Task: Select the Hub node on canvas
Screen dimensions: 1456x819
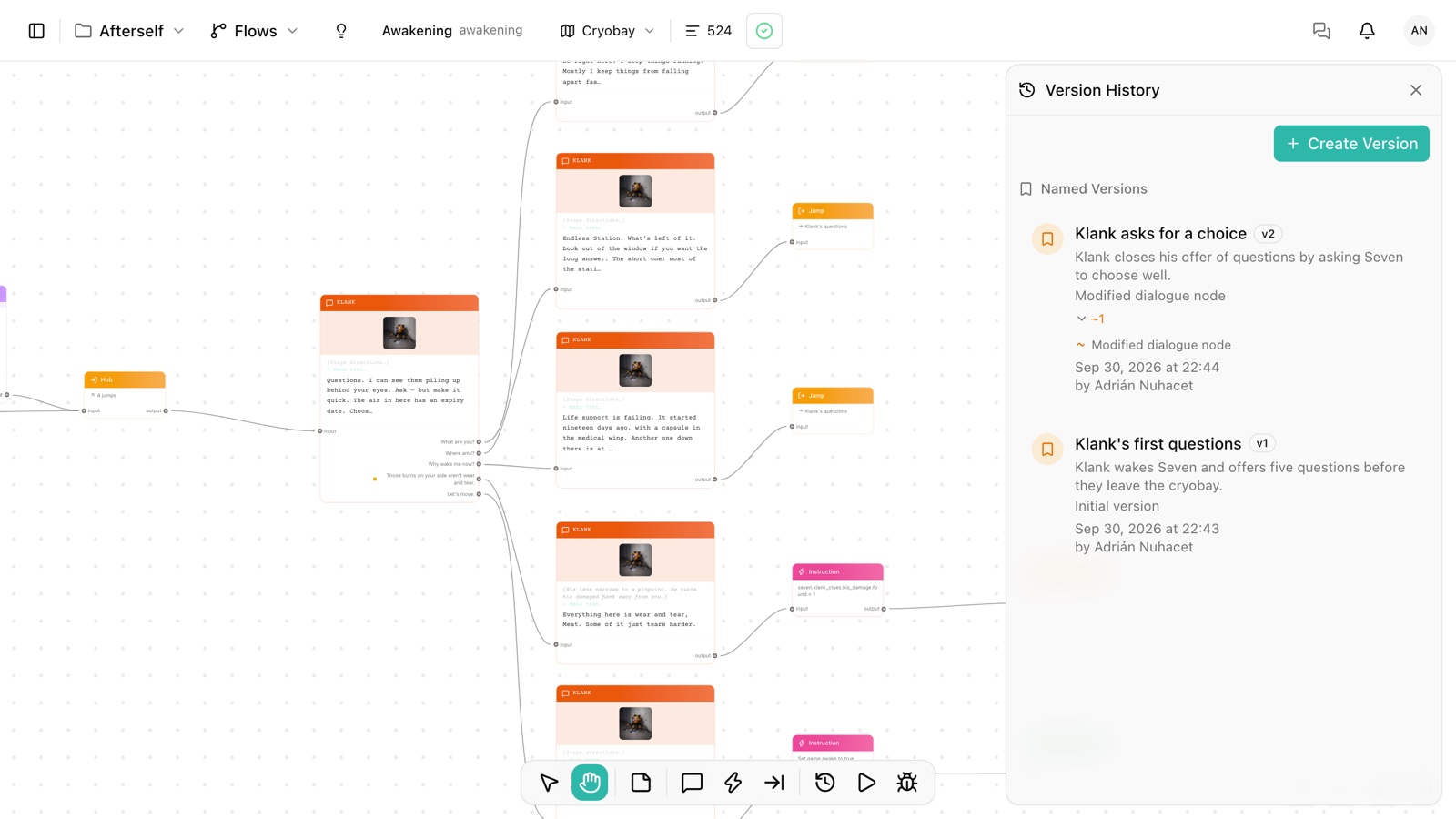Action: tap(125, 394)
